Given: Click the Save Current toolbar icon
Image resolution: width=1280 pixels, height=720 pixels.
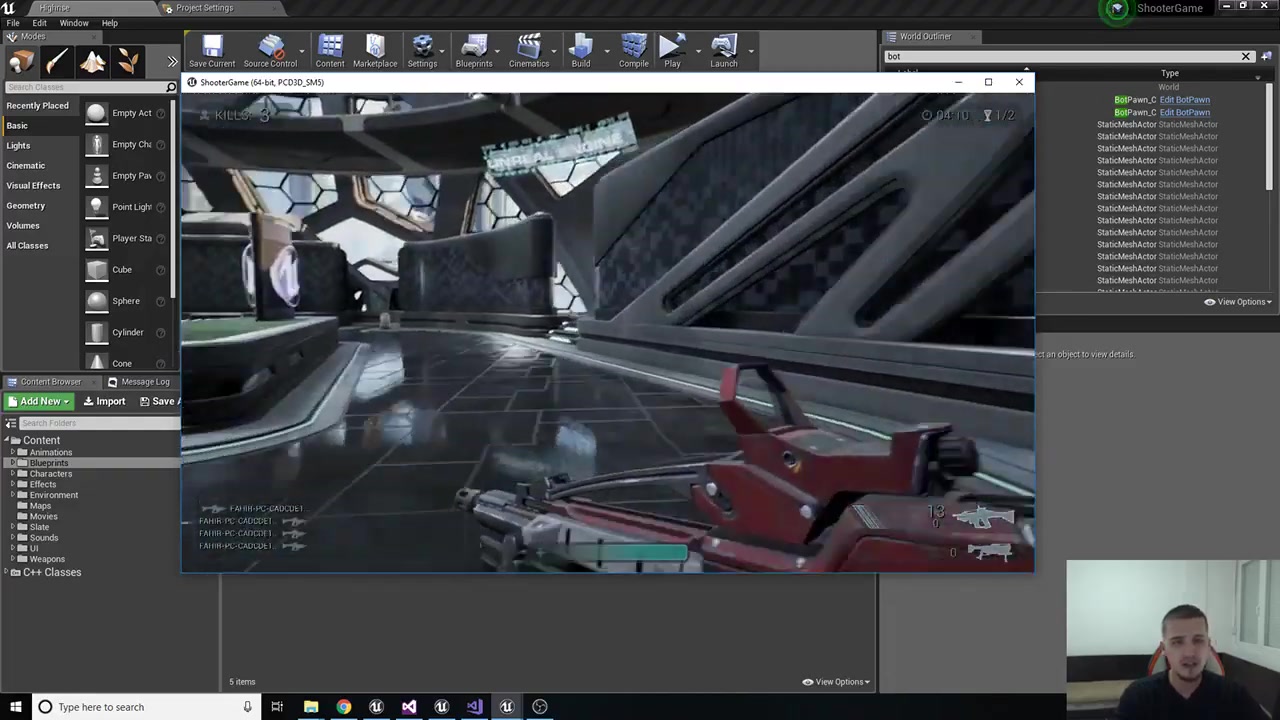Looking at the screenshot, I should [x=212, y=51].
